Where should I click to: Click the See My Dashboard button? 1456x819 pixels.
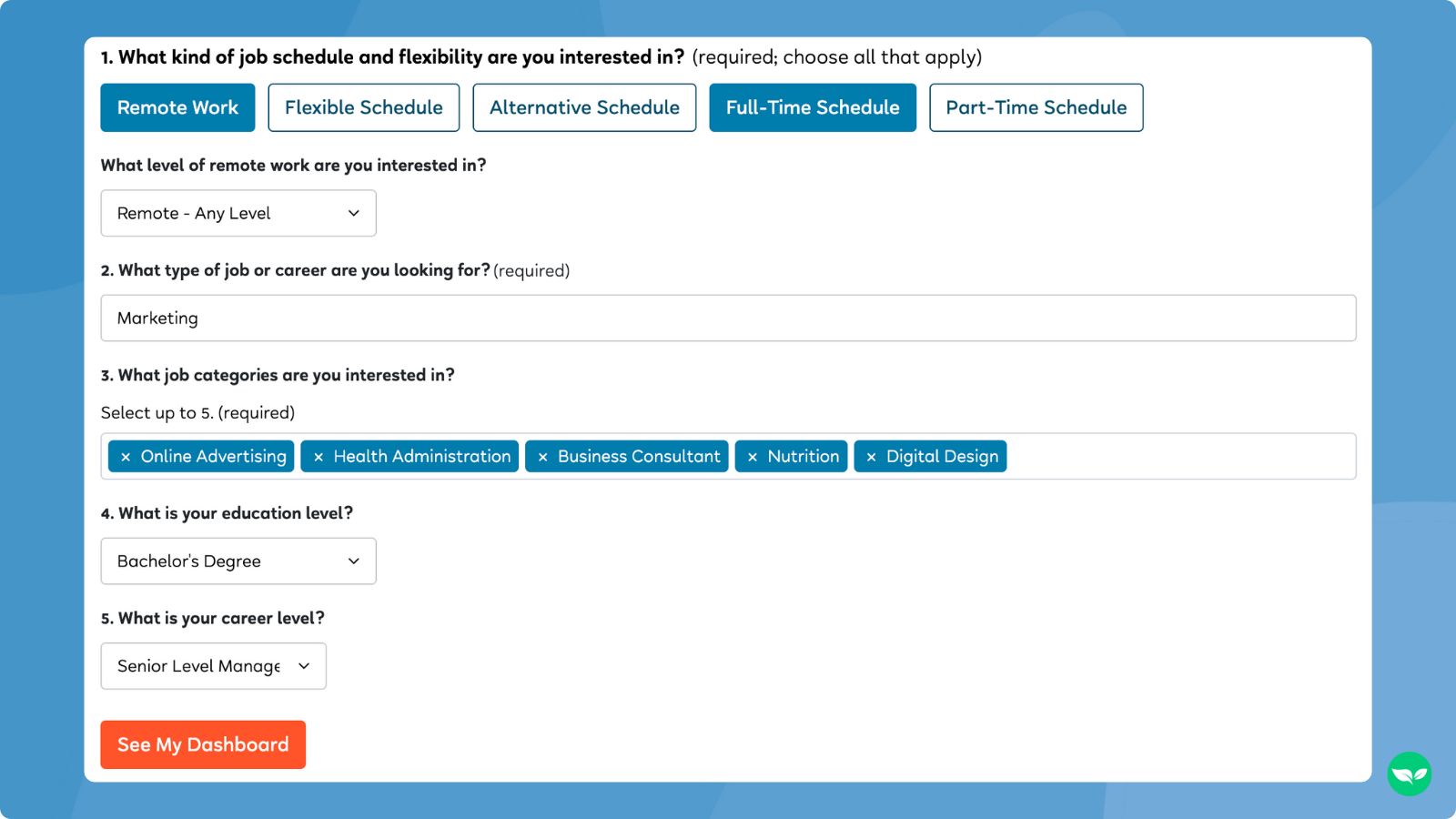point(202,743)
